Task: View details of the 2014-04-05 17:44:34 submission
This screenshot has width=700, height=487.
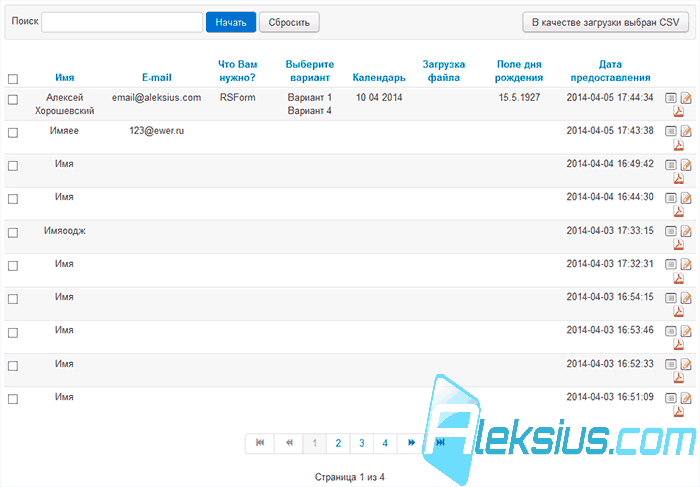Action: click(671, 98)
